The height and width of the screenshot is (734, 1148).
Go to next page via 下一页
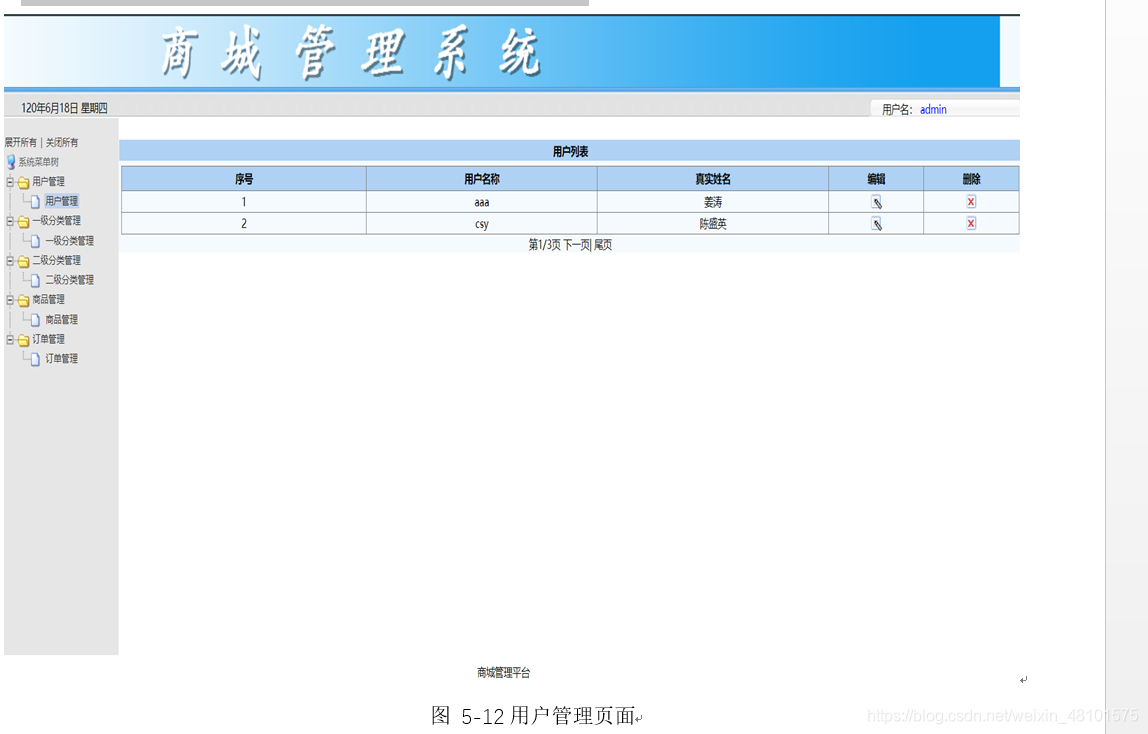pos(576,244)
